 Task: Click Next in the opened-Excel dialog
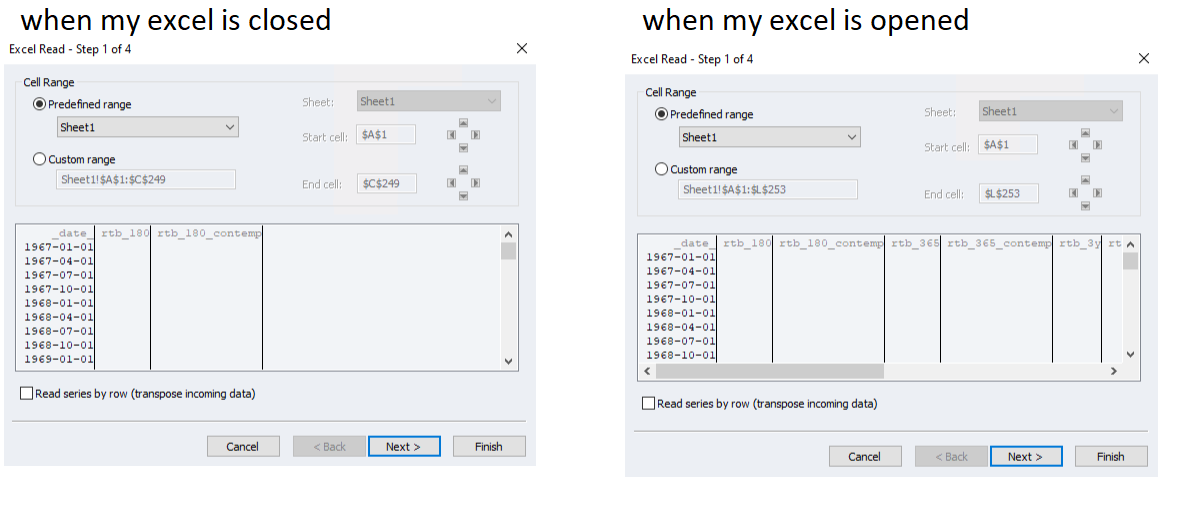click(x=1025, y=456)
